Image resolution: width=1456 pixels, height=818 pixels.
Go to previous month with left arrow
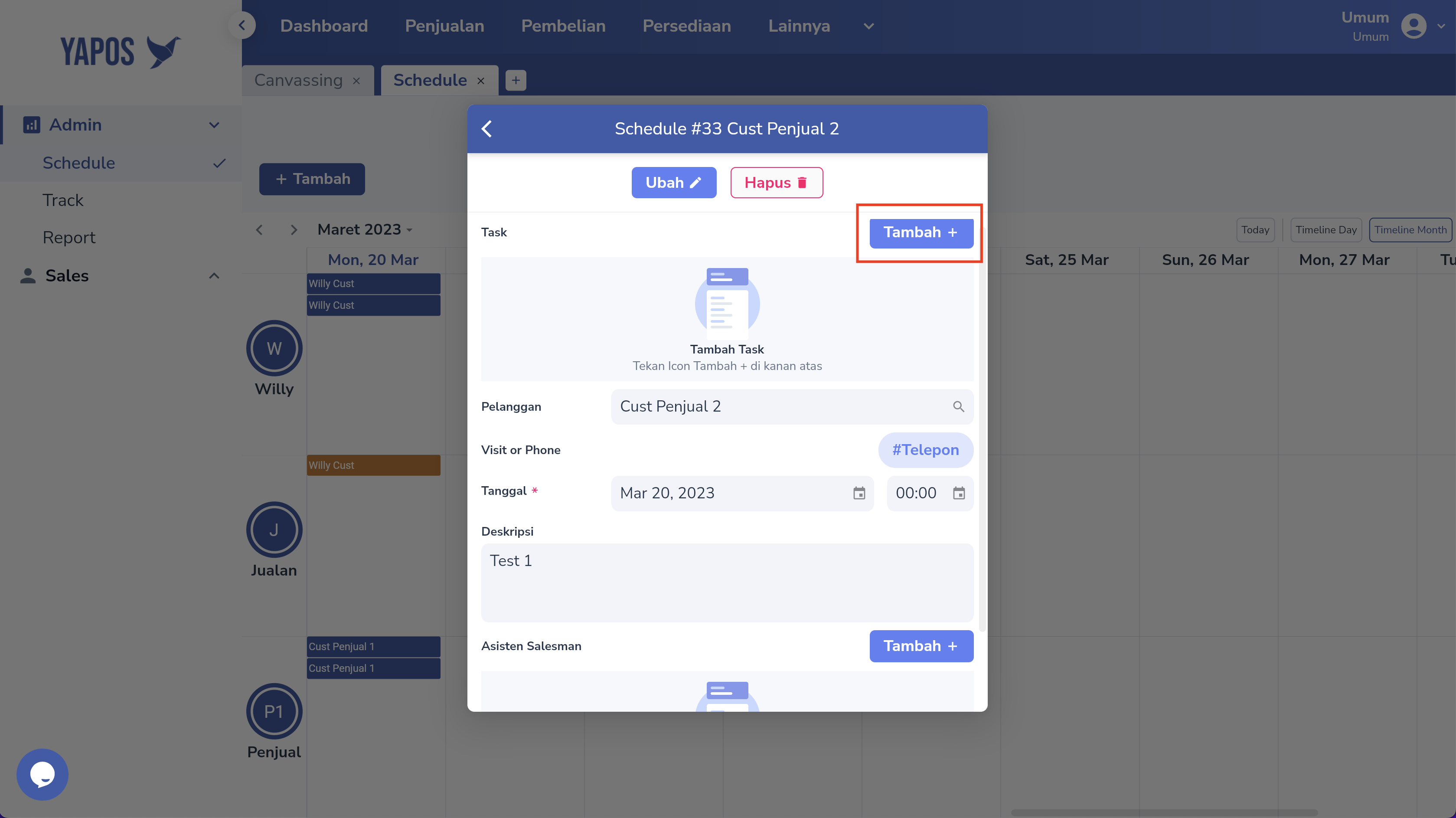pyautogui.click(x=259, y=229)
